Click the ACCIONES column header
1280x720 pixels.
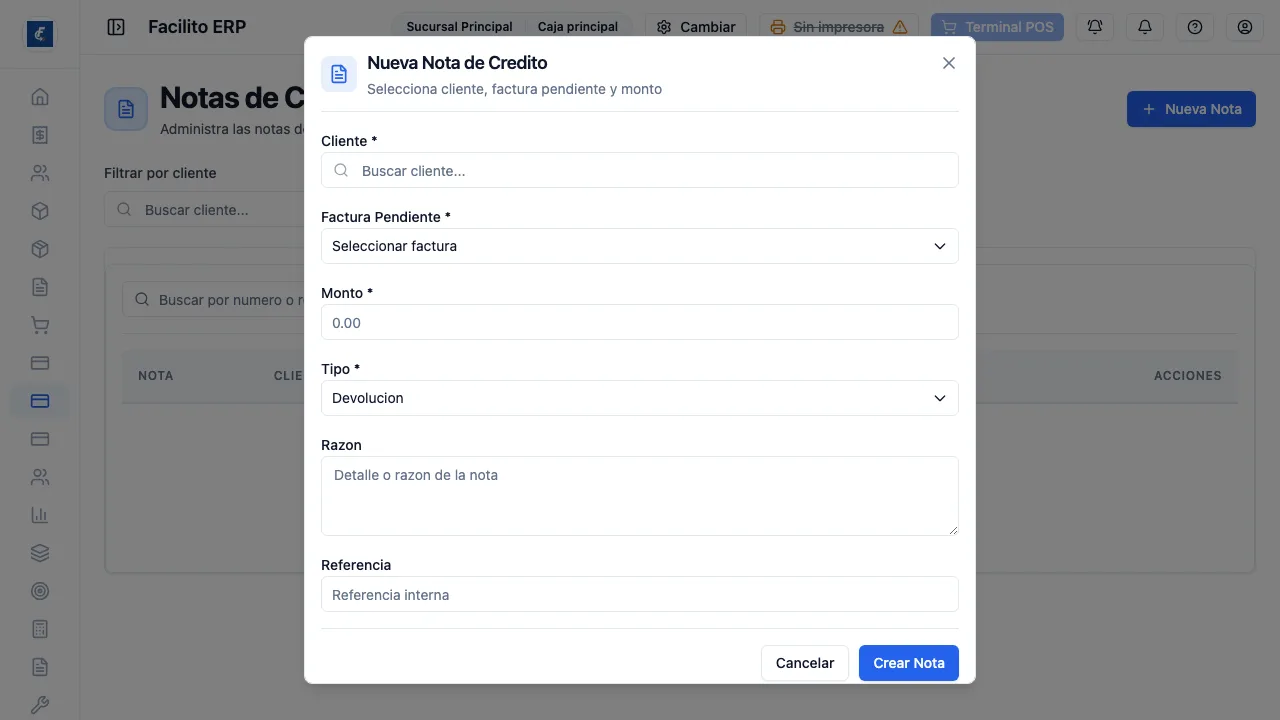coord(1188,376)
